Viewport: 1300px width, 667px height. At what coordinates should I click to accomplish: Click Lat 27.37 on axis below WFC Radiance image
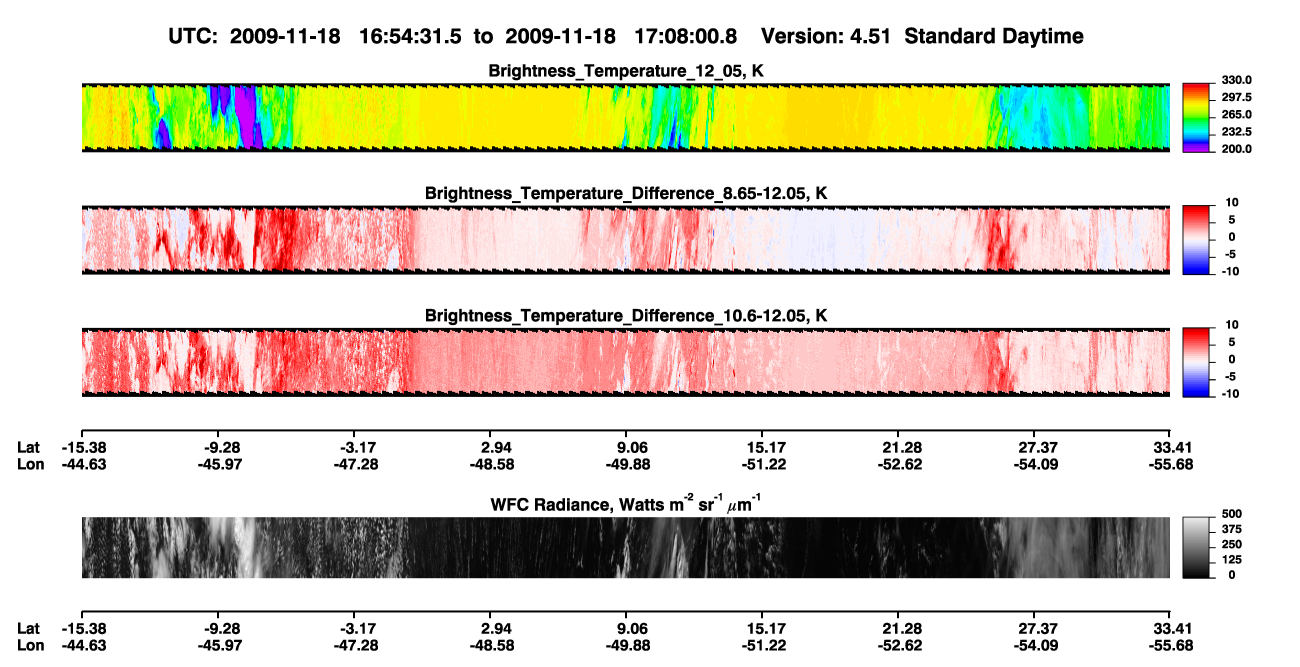pos(1037,628)
